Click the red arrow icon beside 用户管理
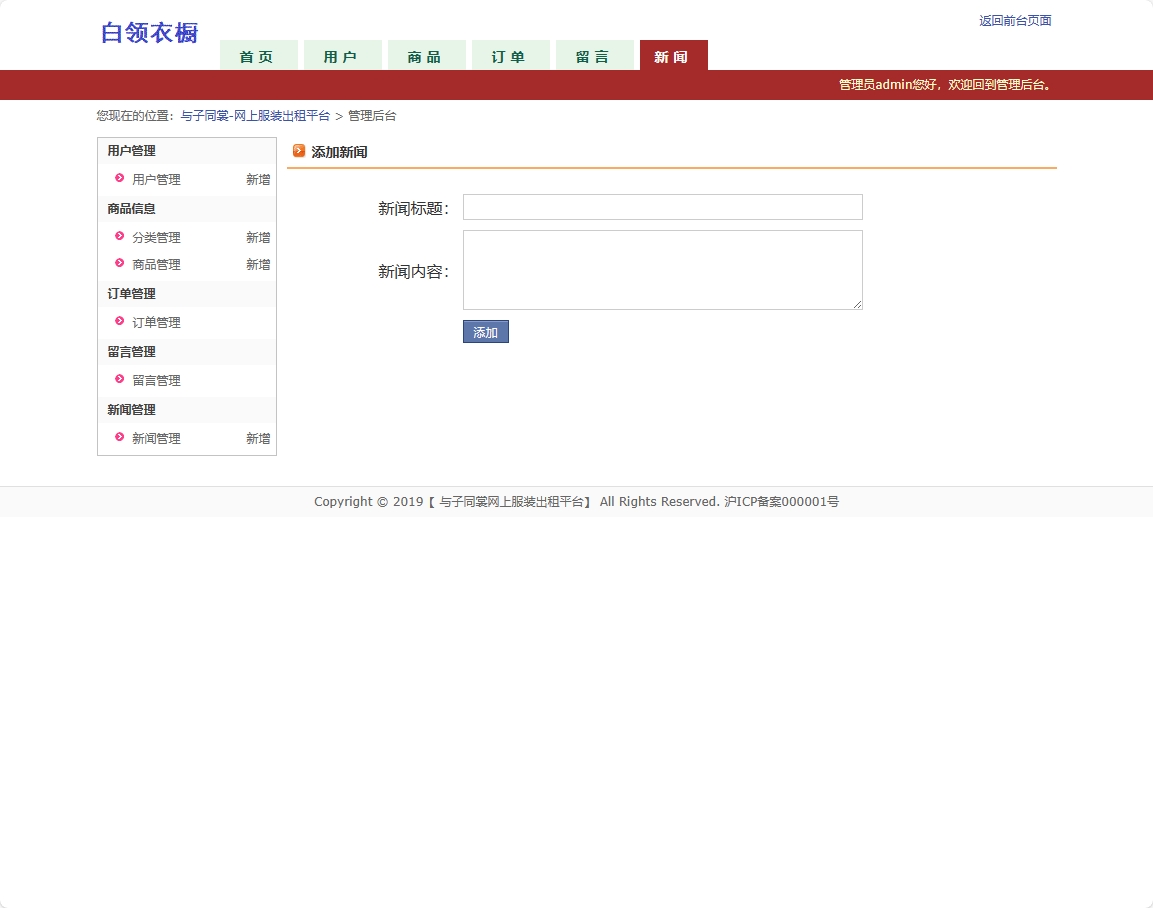 [x=118, y=179]
